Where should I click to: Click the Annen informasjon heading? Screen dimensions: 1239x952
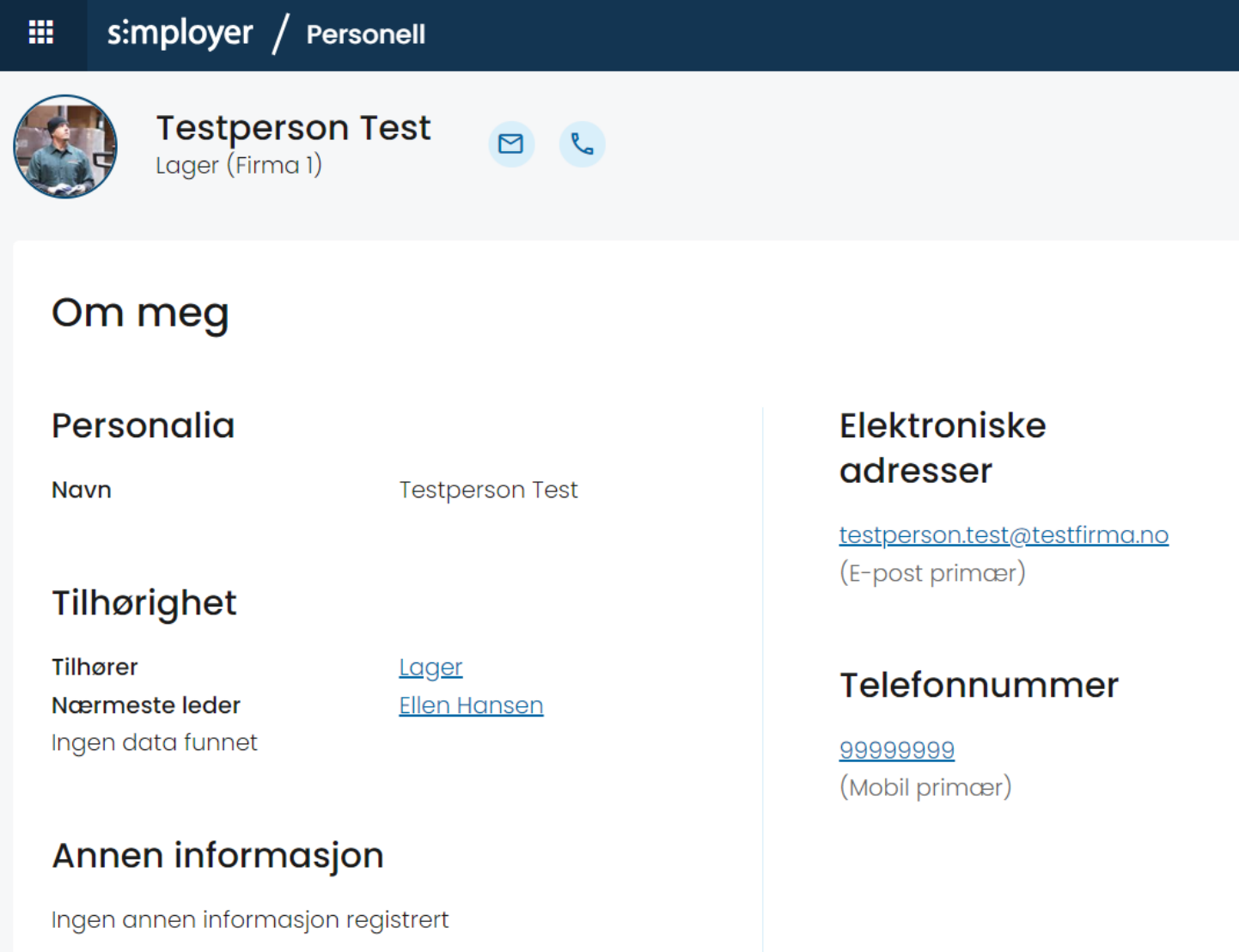coord(218,856)
